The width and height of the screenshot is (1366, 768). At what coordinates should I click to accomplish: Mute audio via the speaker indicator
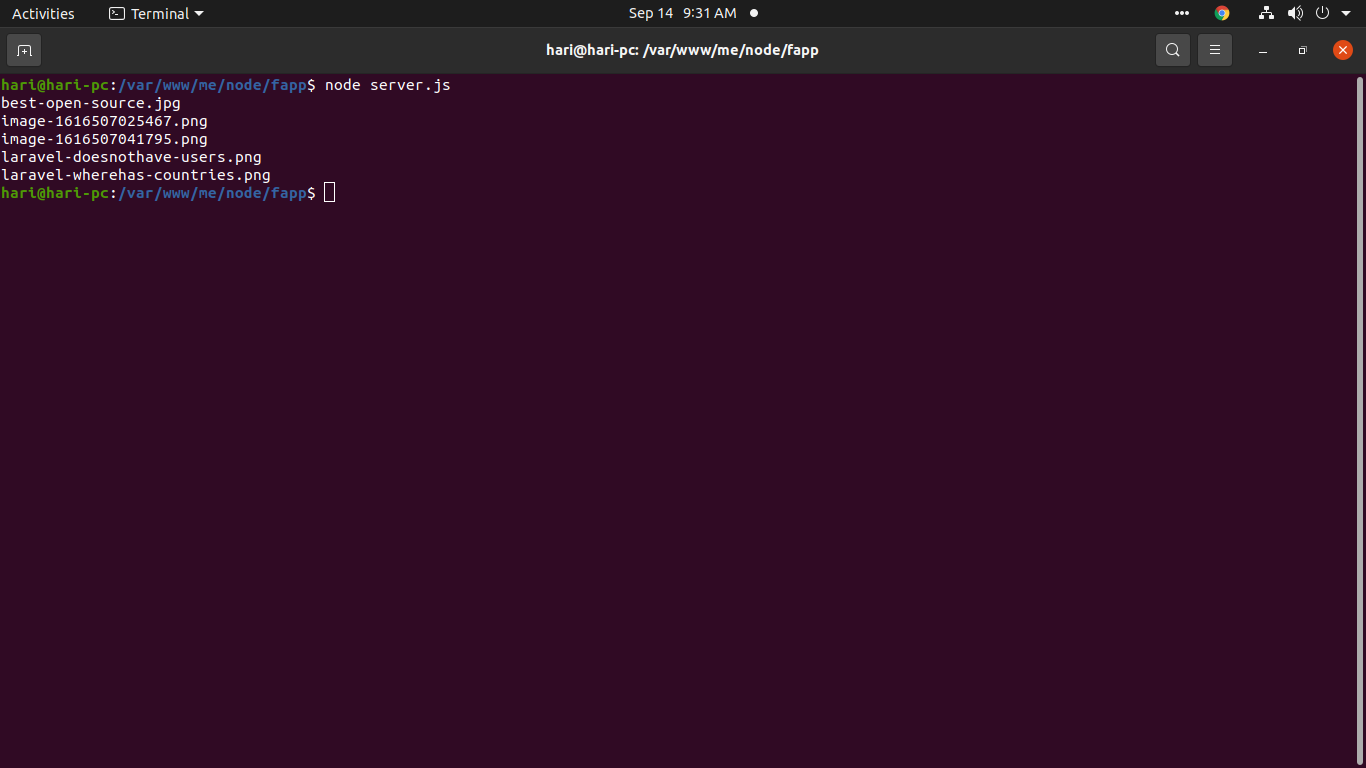coord(1296,13)
